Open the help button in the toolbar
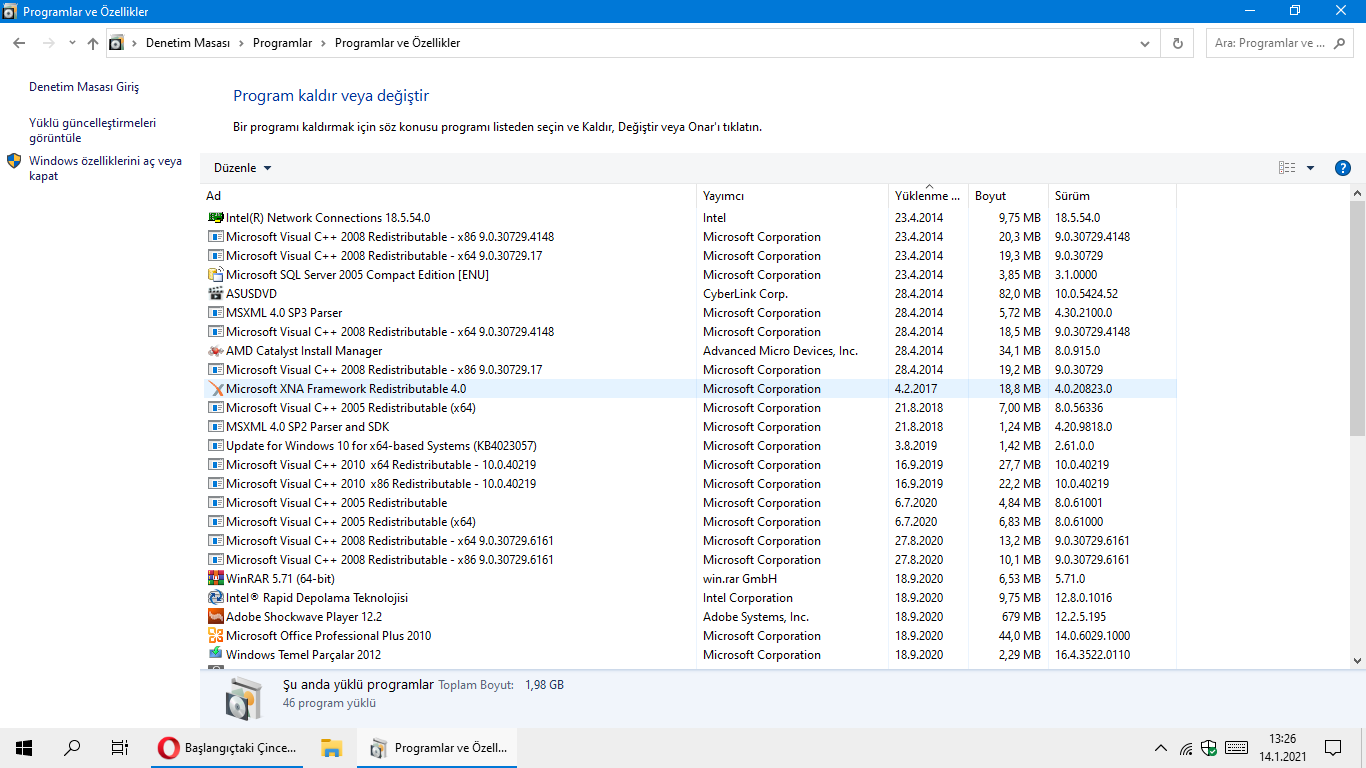This screenshot has width=1366, height=768. tap(1343, 168)
